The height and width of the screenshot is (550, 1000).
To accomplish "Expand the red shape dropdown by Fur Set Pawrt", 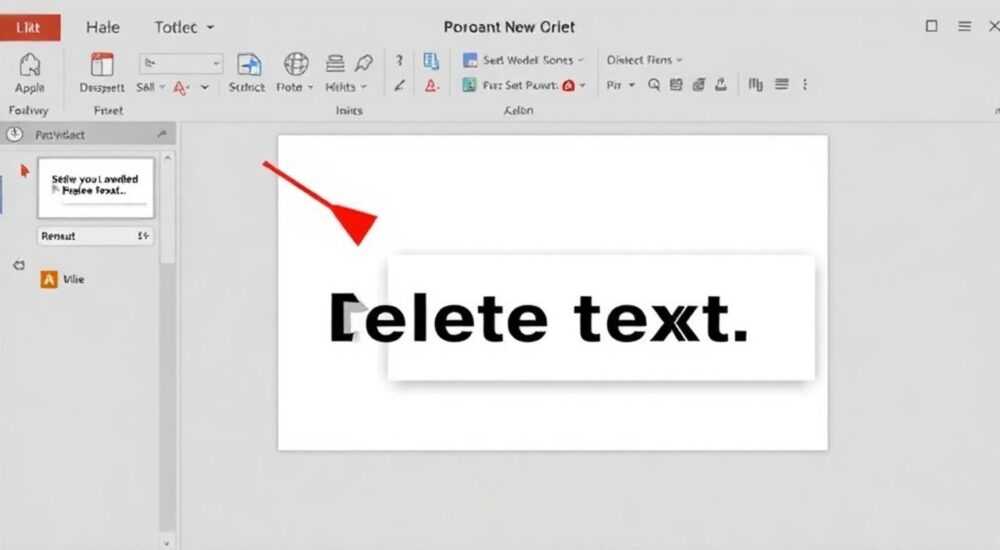I will 582,85.
